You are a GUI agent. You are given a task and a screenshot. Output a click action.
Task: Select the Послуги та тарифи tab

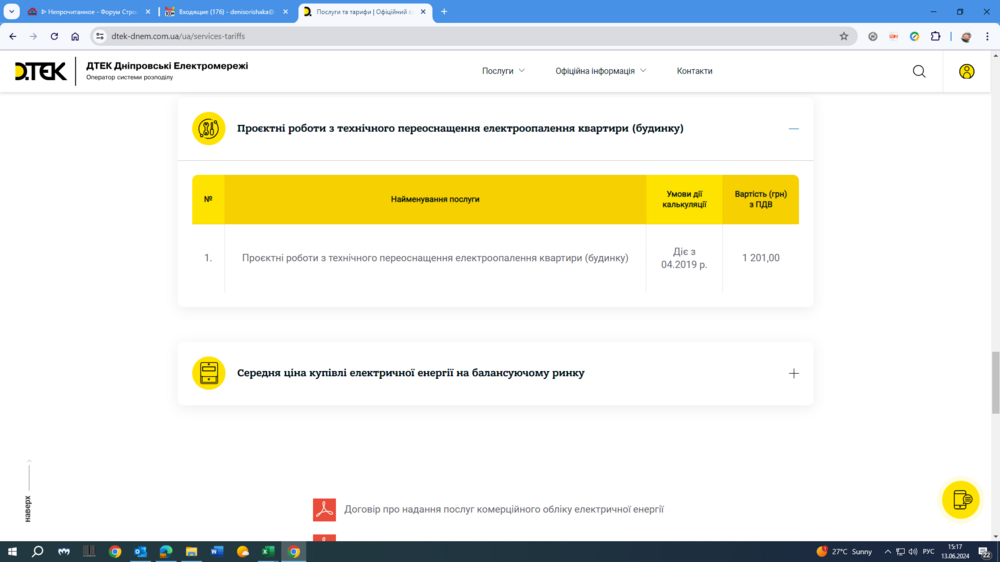click(365, 11)
